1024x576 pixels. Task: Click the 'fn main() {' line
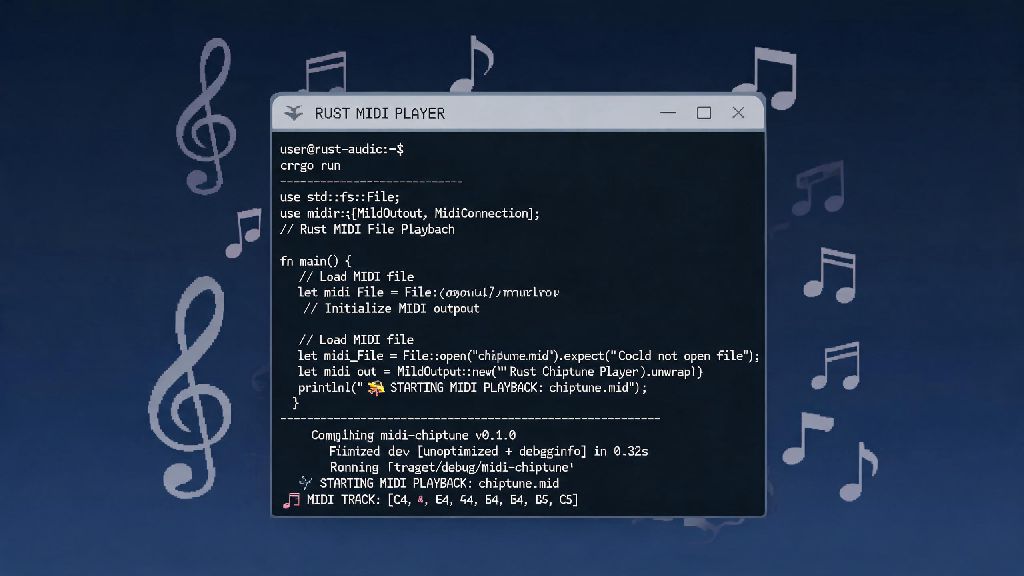tap(315, 261)
